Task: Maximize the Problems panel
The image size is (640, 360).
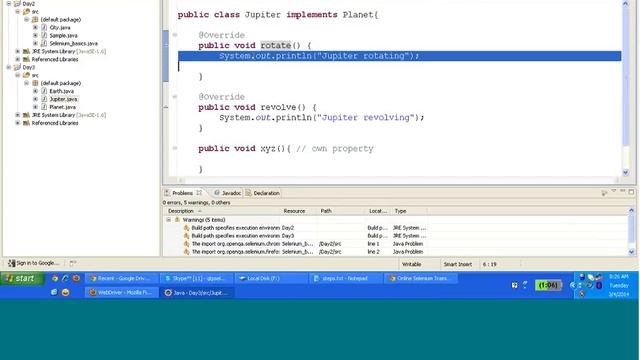Action: coord(631,191)
